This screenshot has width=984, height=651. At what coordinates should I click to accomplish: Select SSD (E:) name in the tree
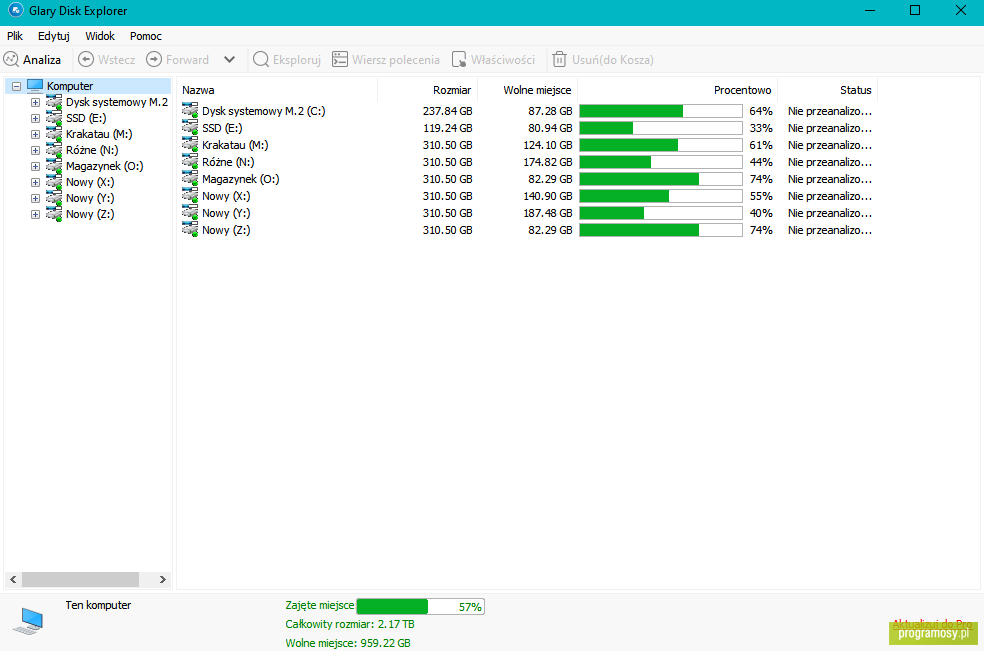(x=86, y=118)
